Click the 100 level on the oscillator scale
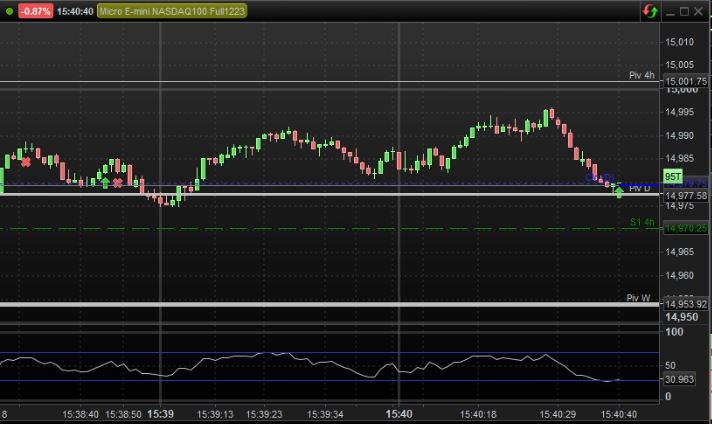 (x=674, y=332)
